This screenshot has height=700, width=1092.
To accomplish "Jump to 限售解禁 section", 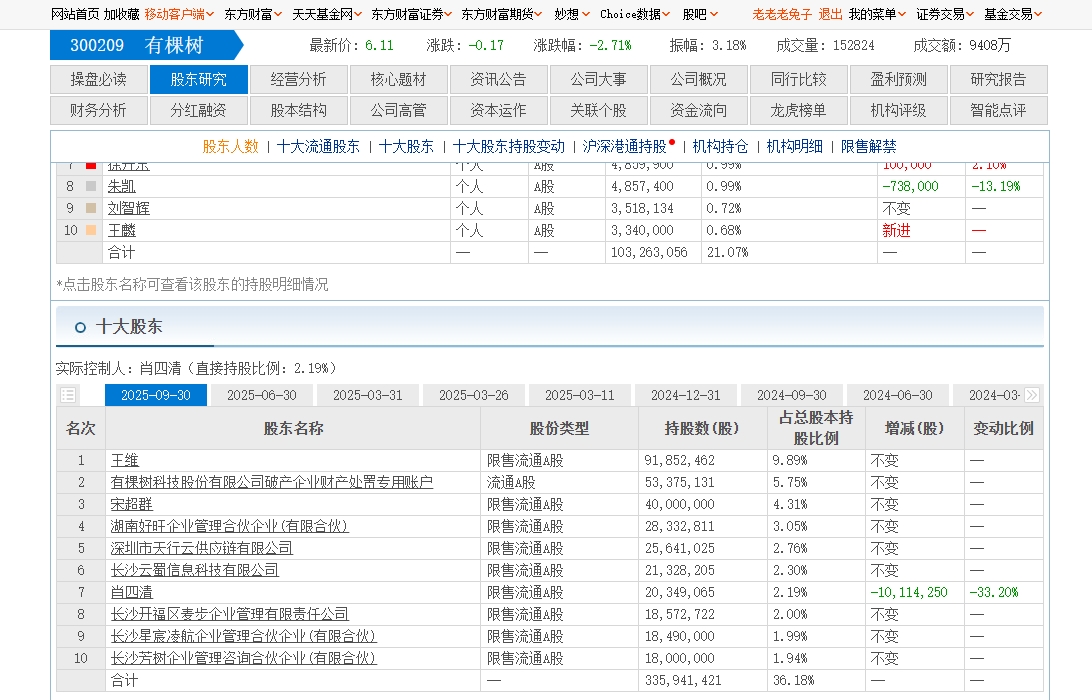I will [868, 146].
